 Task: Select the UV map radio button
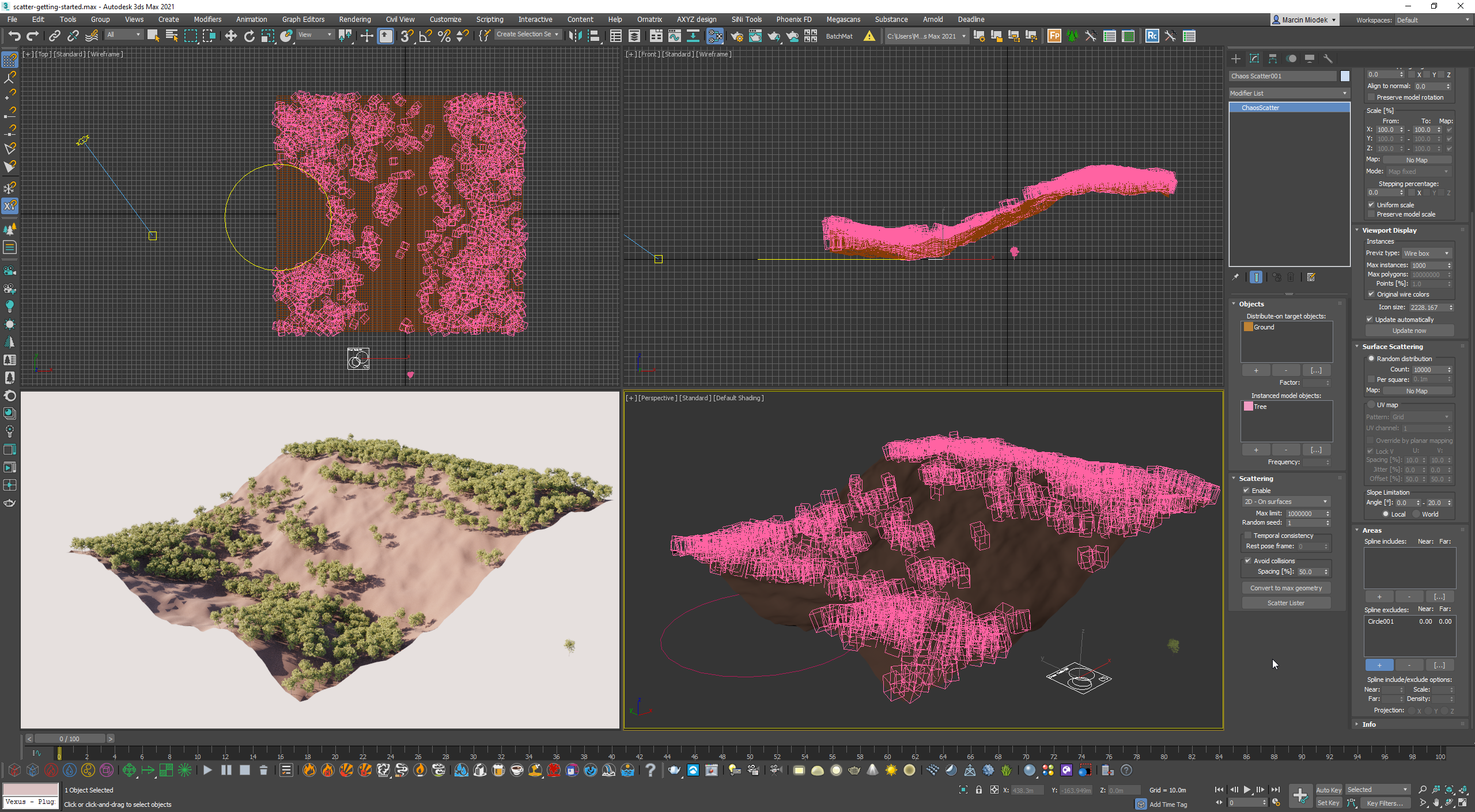tap(1371, 405)
